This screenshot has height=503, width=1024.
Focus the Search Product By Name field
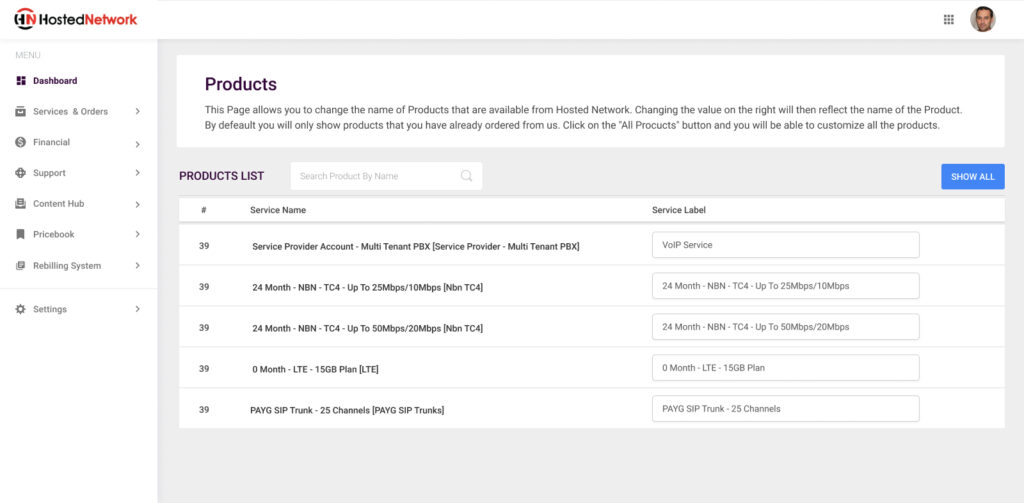point(386,176)
